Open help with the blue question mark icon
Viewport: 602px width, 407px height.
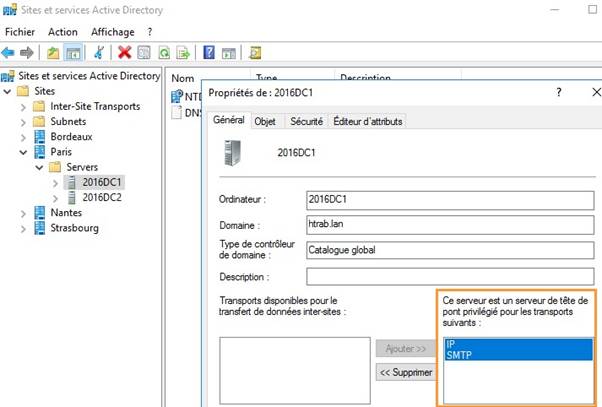pyautogui.click(x=209, y=52)
